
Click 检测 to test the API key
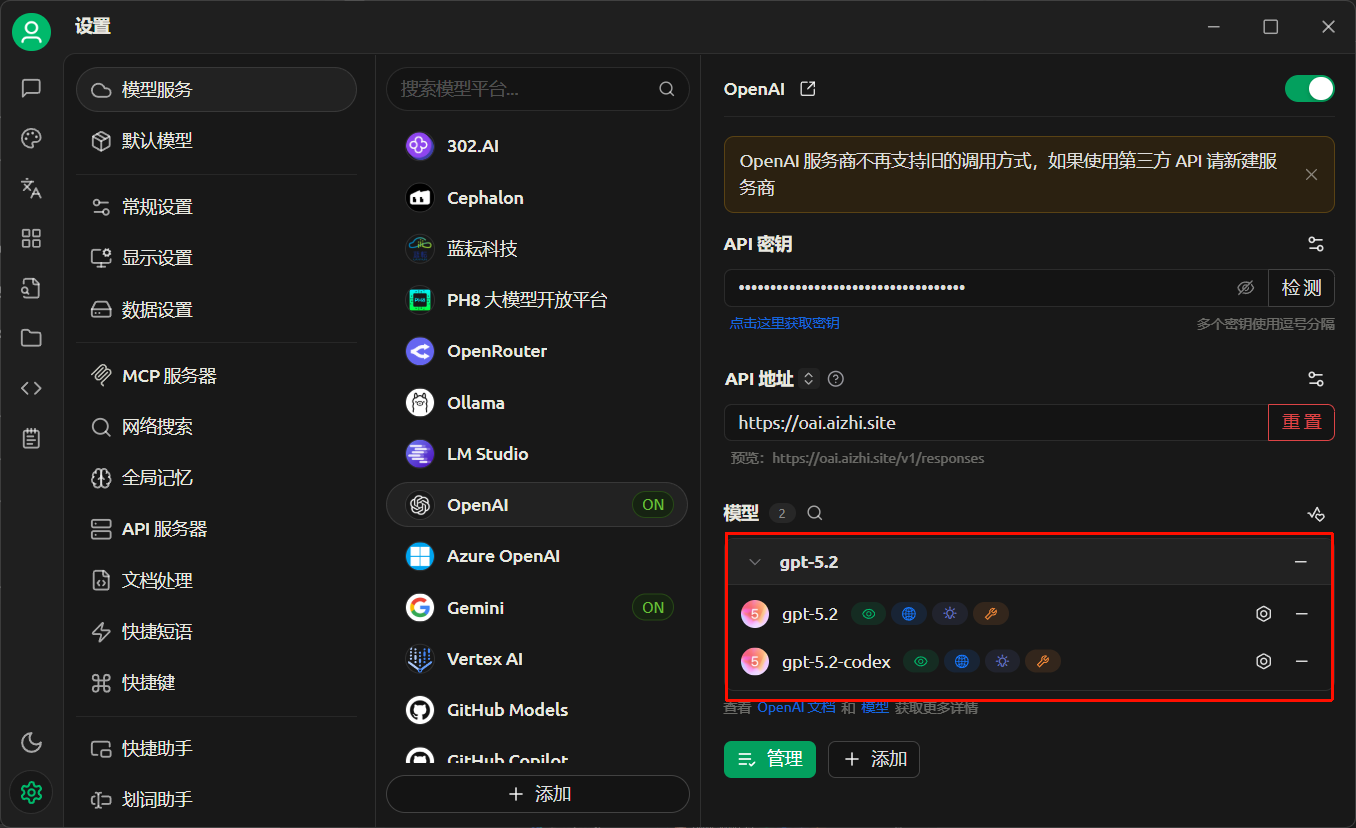point(1301,288)
